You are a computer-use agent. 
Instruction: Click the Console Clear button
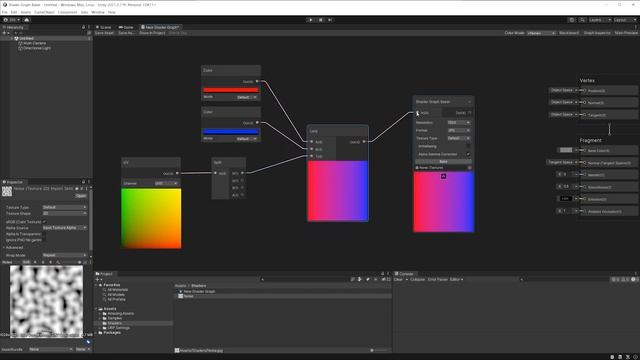coord(398,280)
